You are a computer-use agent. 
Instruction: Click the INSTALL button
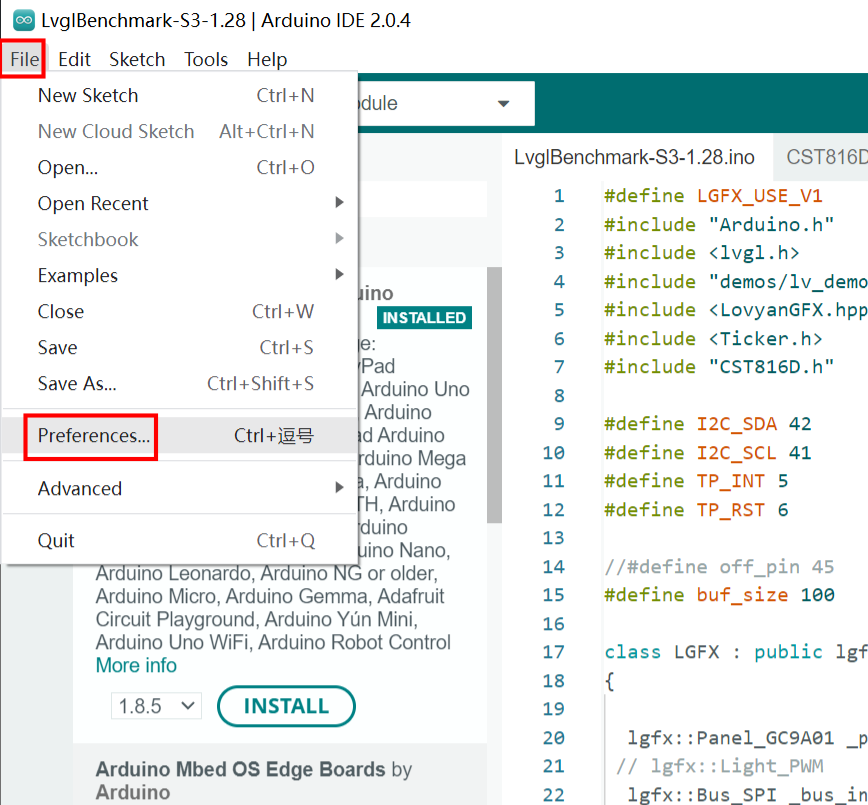tap(286, 706)
